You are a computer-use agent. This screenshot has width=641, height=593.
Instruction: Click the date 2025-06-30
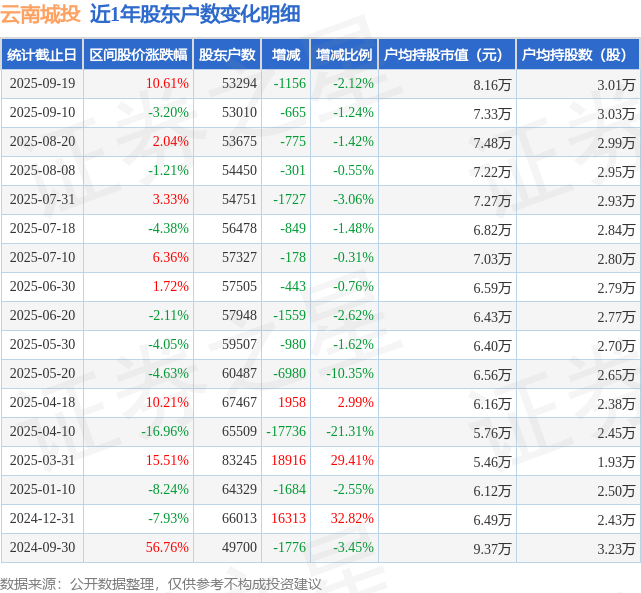[43, 286]
